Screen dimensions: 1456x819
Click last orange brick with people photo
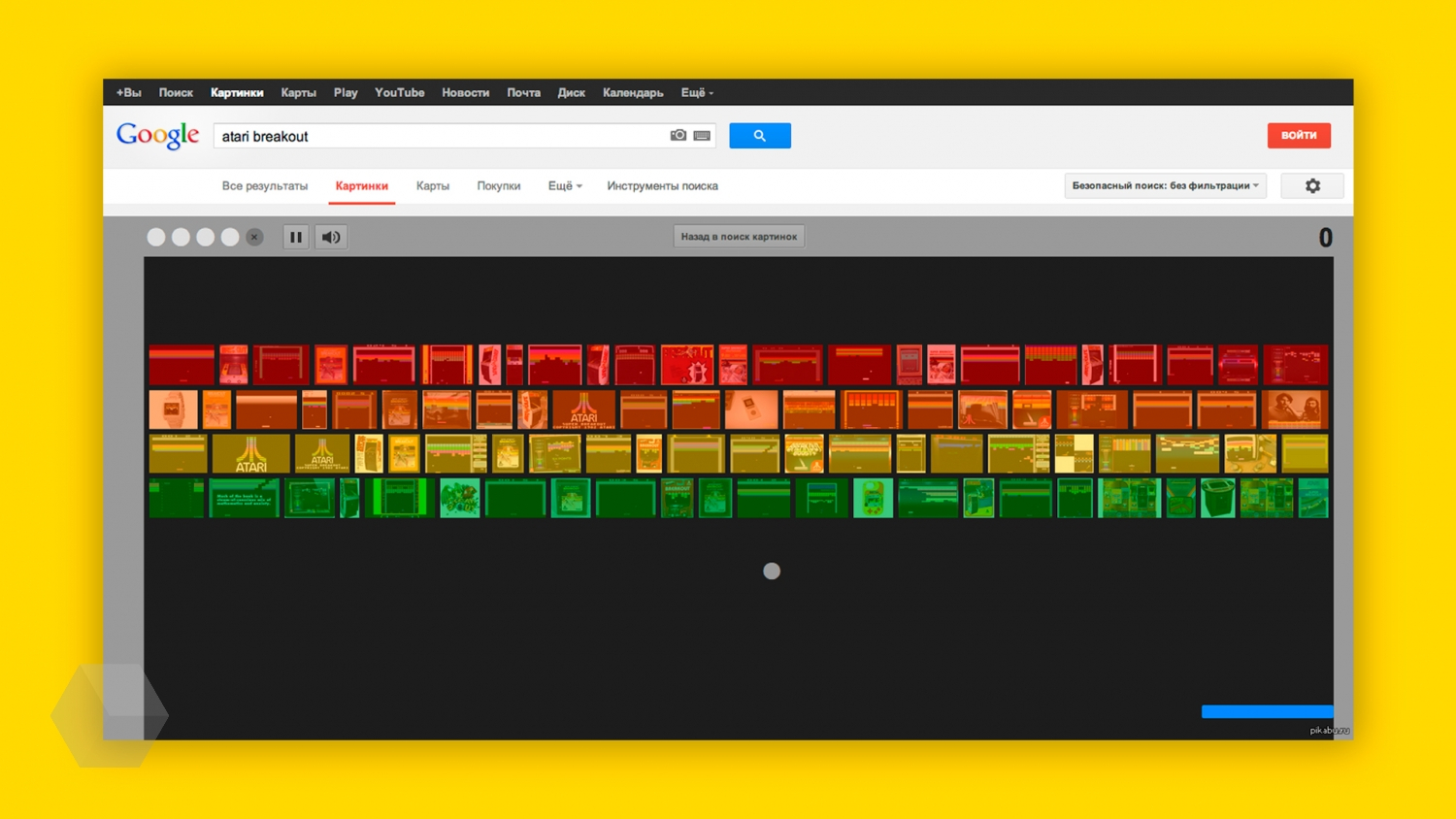[1296, 409]
